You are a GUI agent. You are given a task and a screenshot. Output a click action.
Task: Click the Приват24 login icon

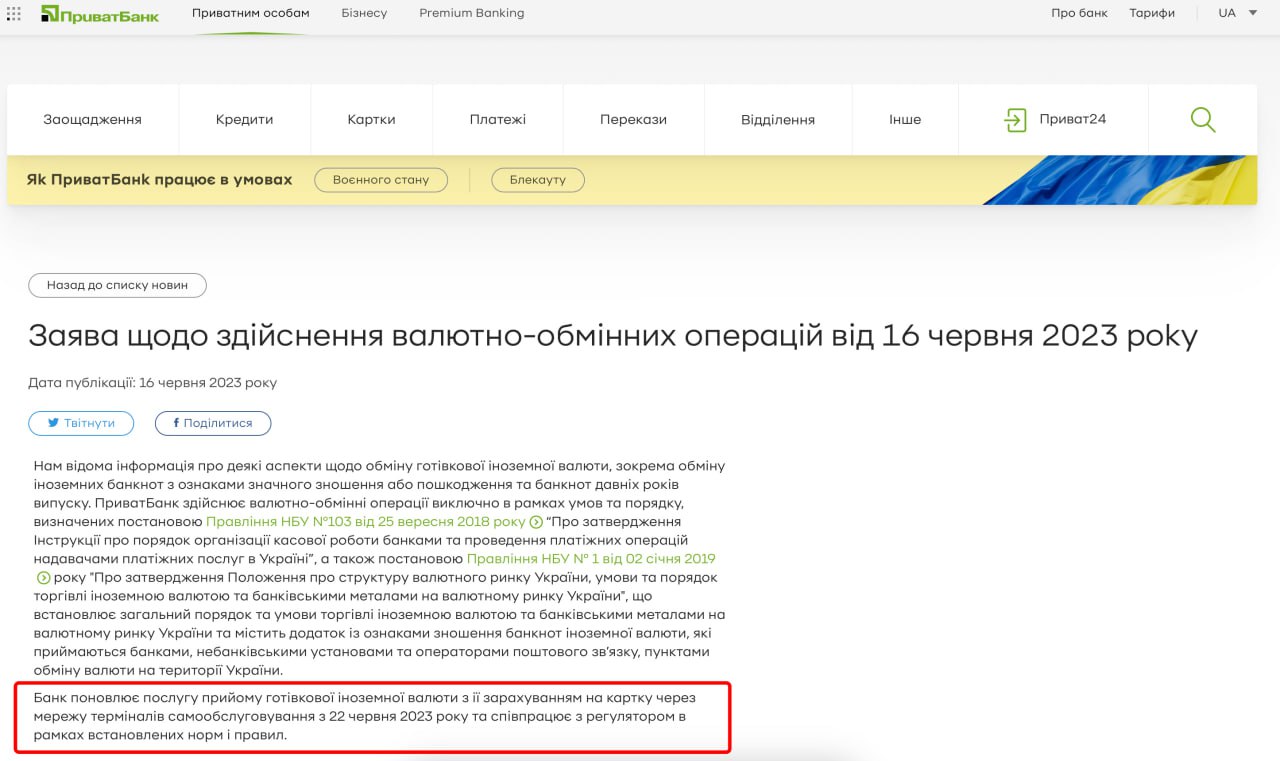1015,120
